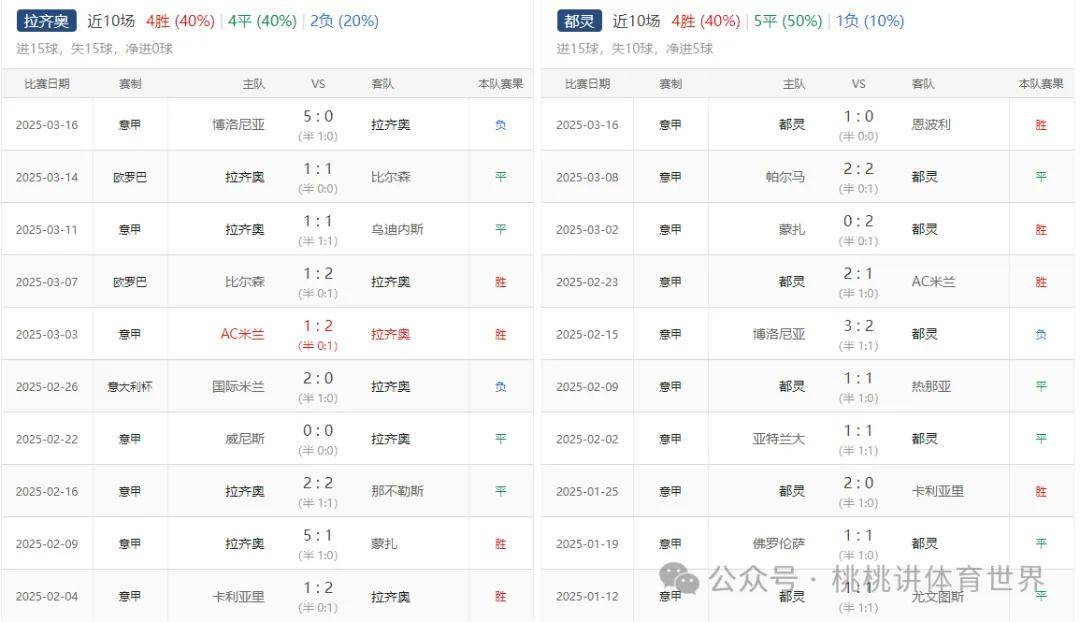This screenshot has width=1080, height=622.
Task: Click the 国际米兰 home team
Action: [238, 386]
